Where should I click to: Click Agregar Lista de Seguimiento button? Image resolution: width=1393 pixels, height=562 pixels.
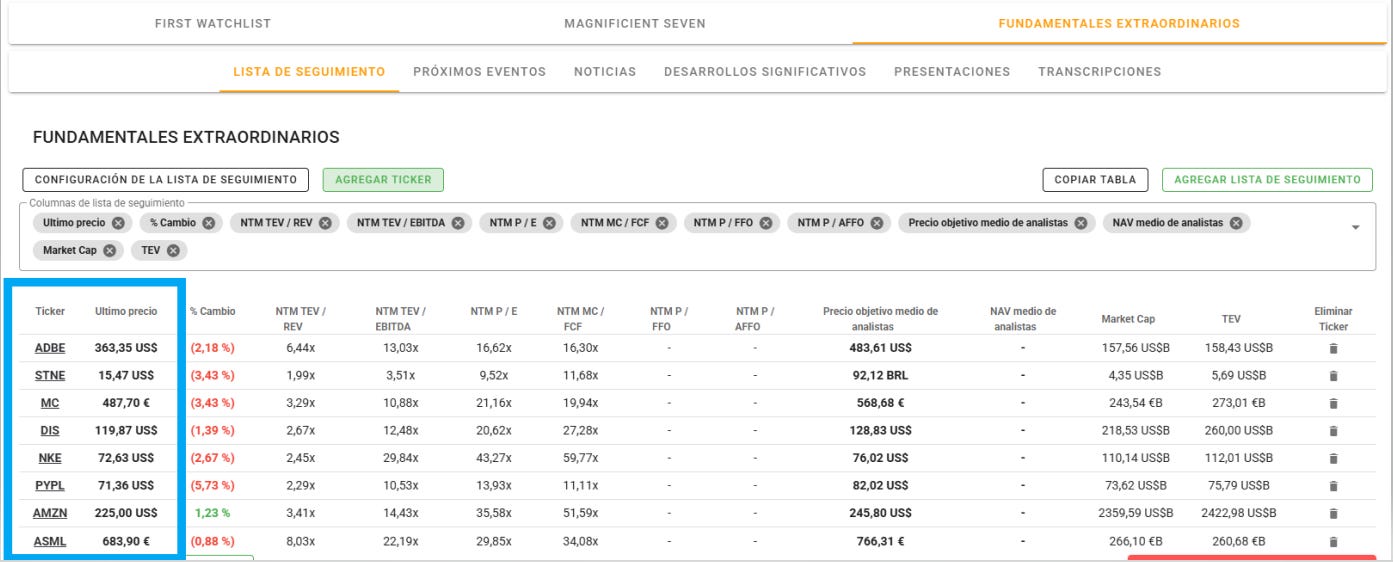tap(1267, 180)
